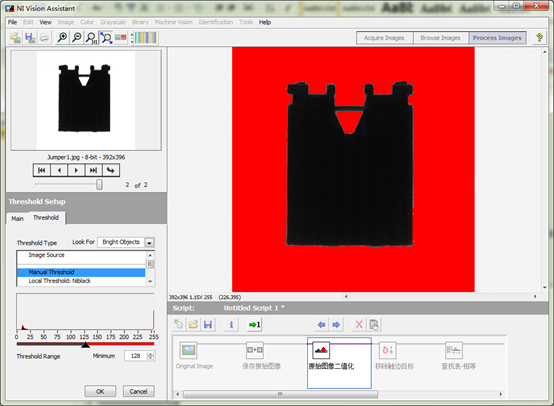554x406 pixels.
Task: Click the threshold type list up arrow
Action: [150, 255]
